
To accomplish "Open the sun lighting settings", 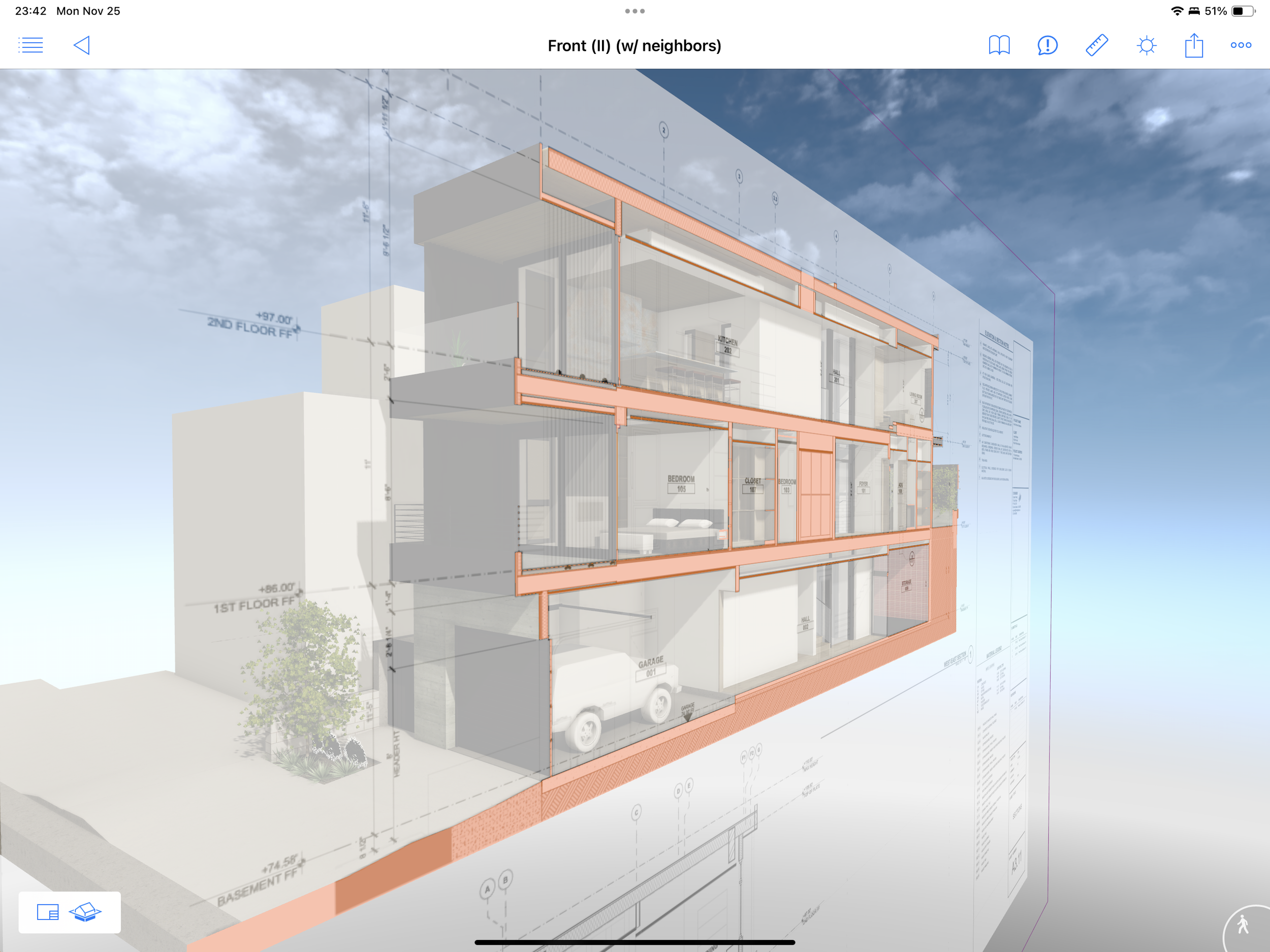I will [x=1146, y=45].
